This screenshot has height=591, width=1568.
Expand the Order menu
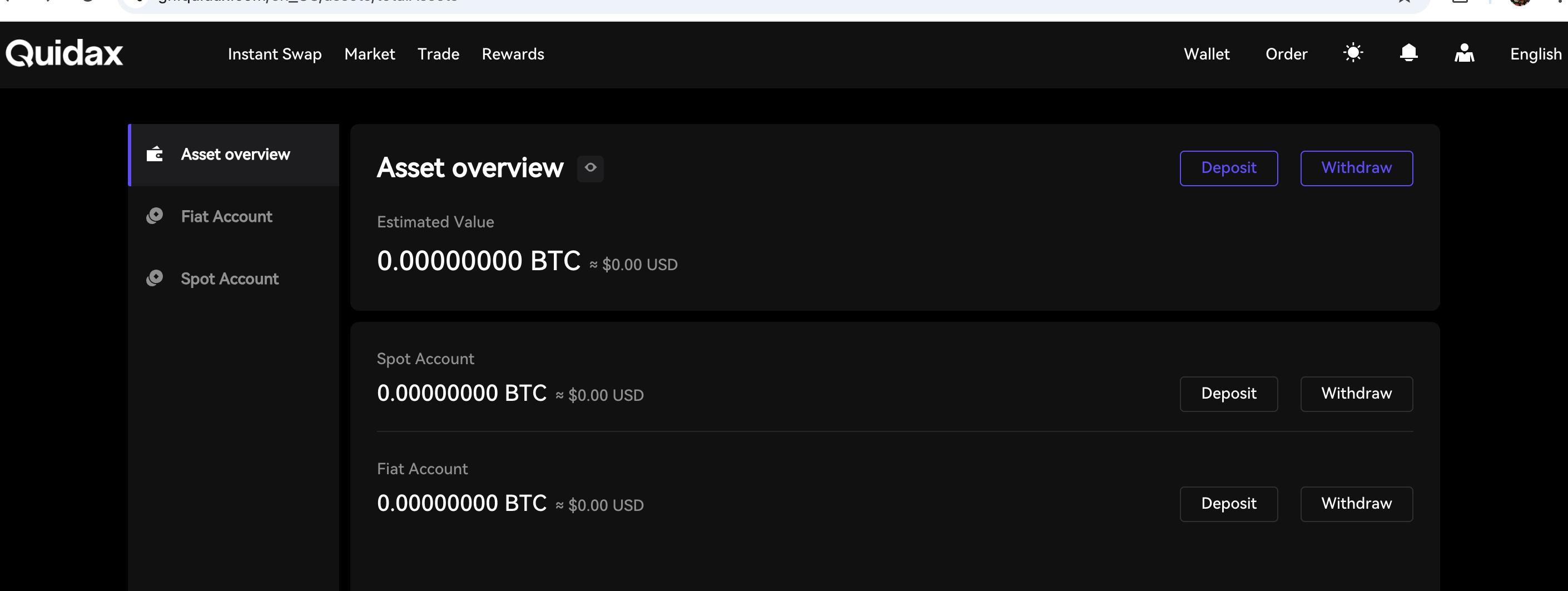[x=1286, y=54]
